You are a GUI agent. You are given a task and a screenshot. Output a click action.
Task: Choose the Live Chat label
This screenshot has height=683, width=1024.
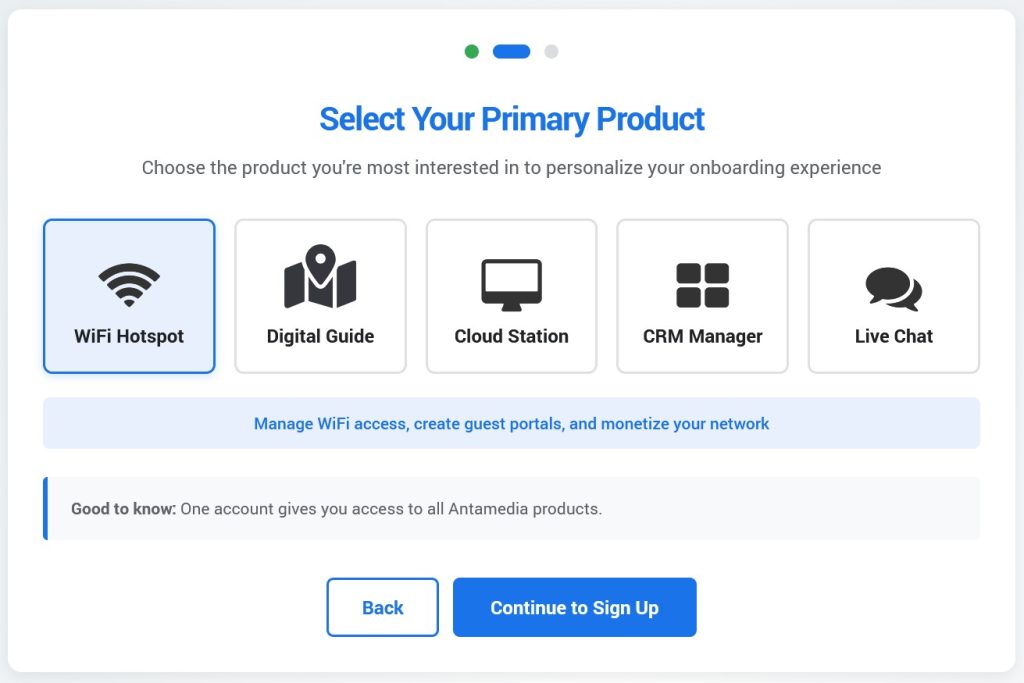pos(893,336)
